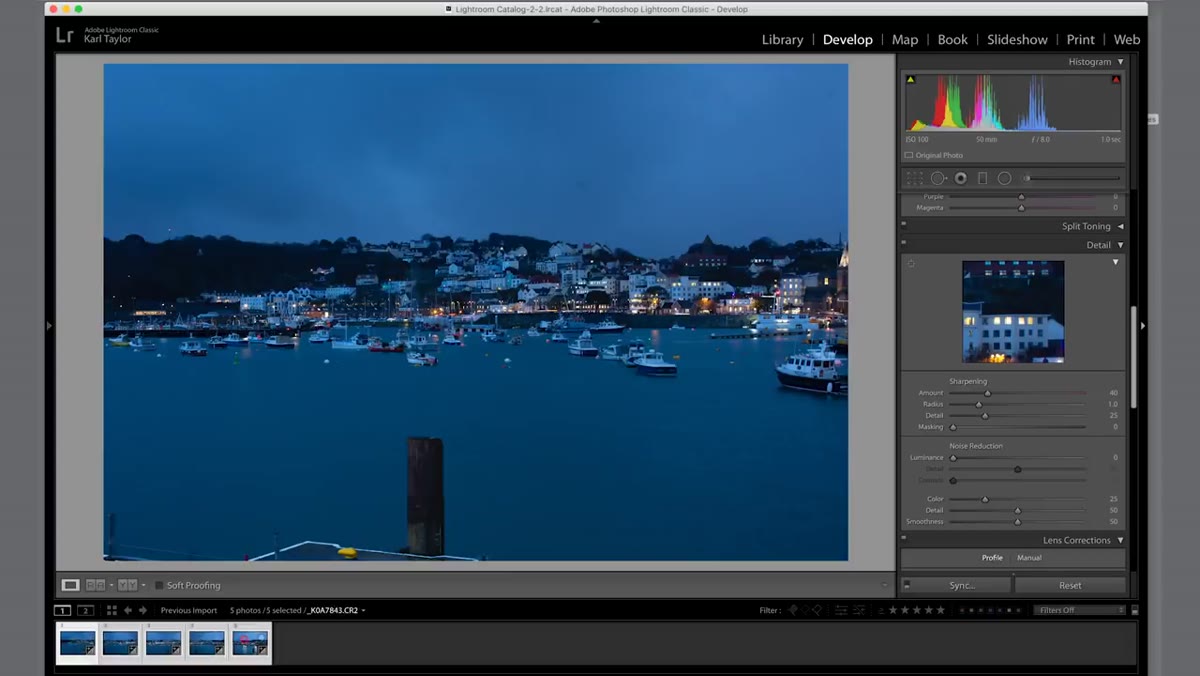Select the Crop Overlay tool icon
Screen dimensions: 1200x676
pos(914,178)
